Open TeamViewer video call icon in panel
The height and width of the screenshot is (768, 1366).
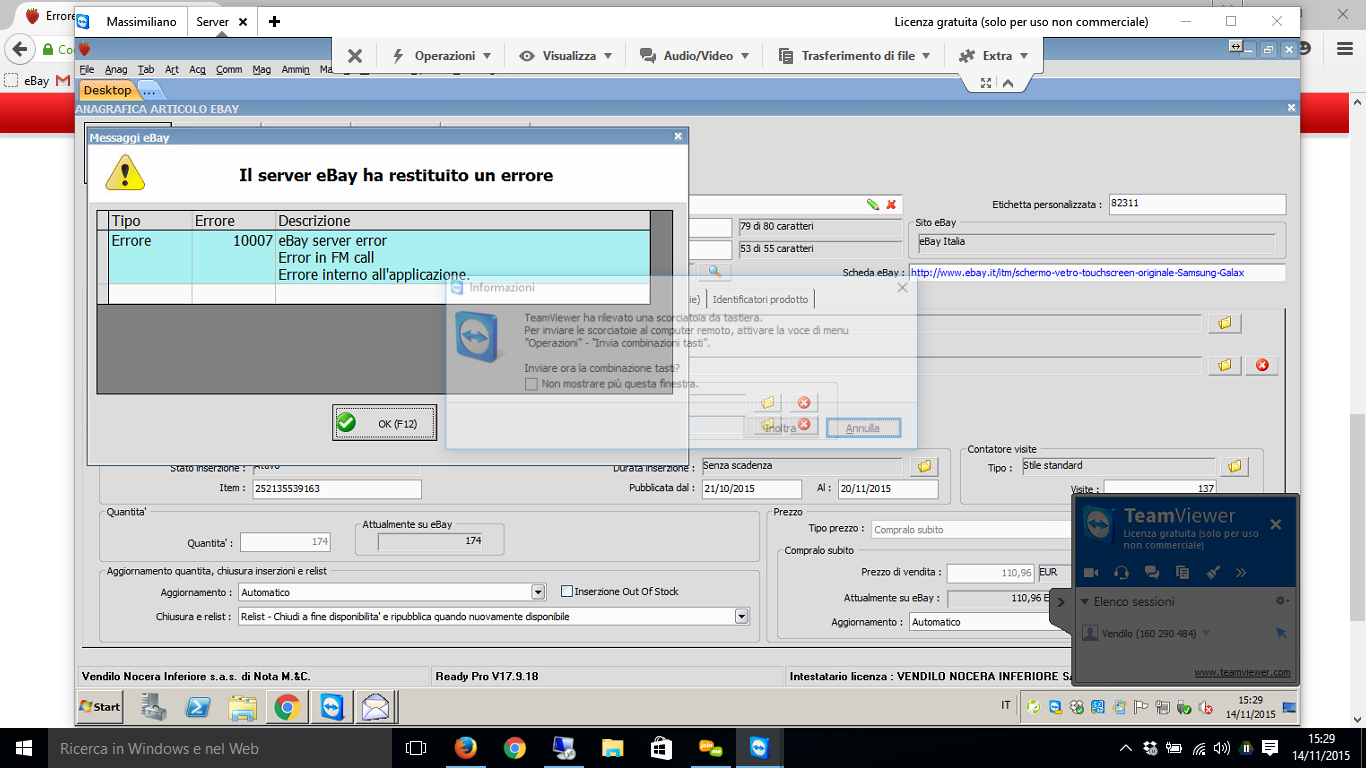(x=1092, y=572)
